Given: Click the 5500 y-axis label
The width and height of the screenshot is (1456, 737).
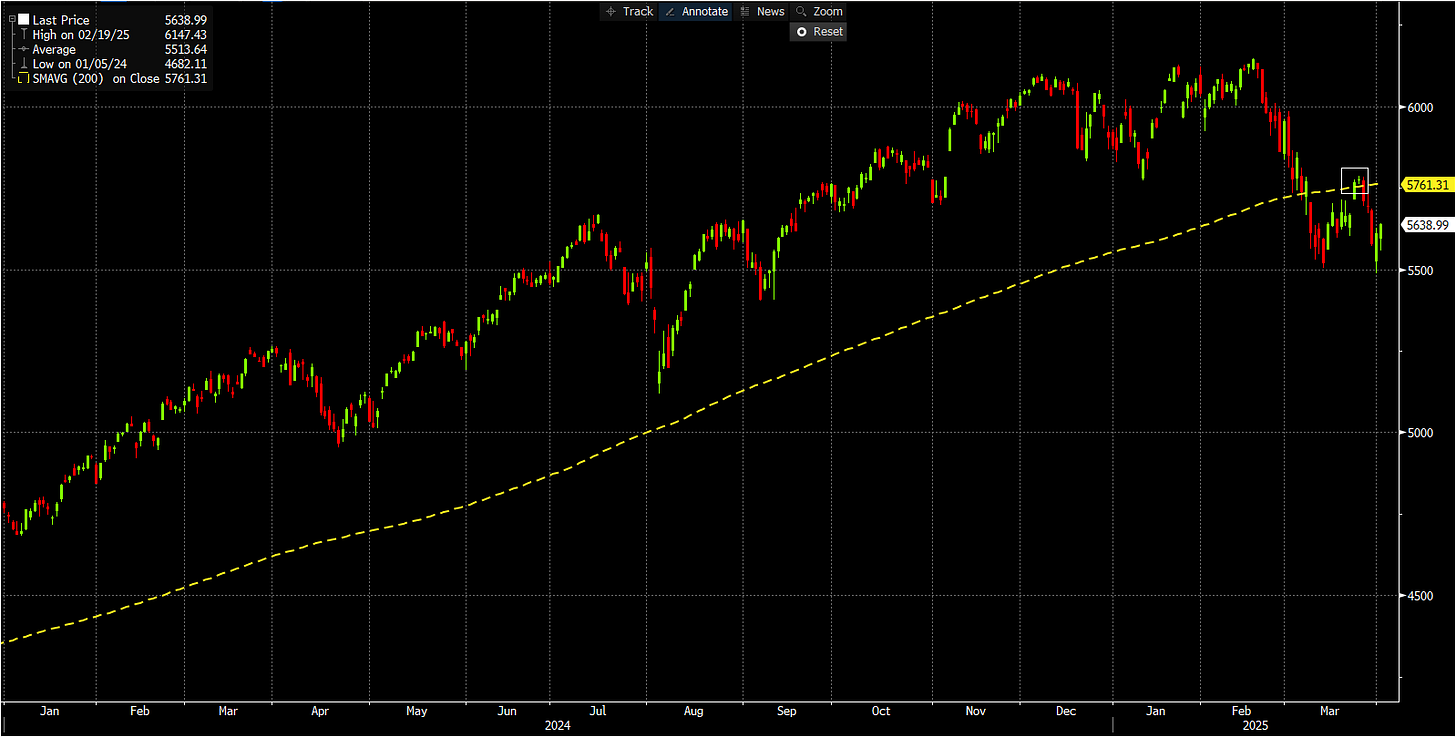Looking at the screenshot, I should pyautogui.click(x=1420, y=270).
